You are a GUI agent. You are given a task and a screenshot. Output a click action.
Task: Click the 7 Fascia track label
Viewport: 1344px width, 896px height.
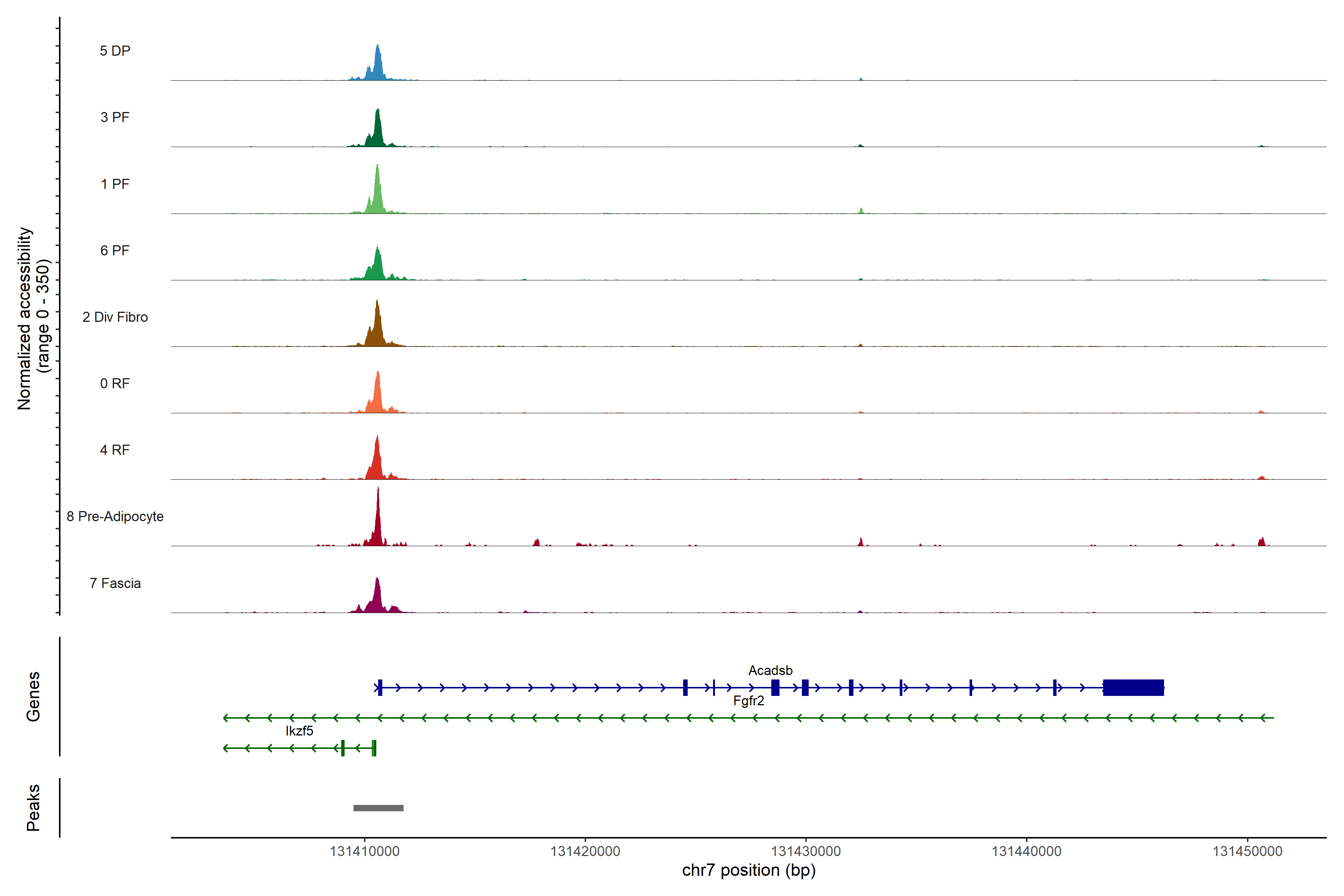(x=115, y=583)
